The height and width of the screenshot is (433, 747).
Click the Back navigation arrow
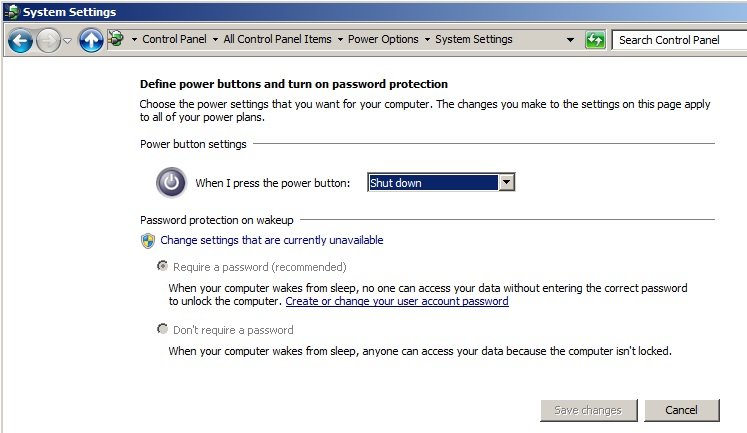click(x=20, y=41)
